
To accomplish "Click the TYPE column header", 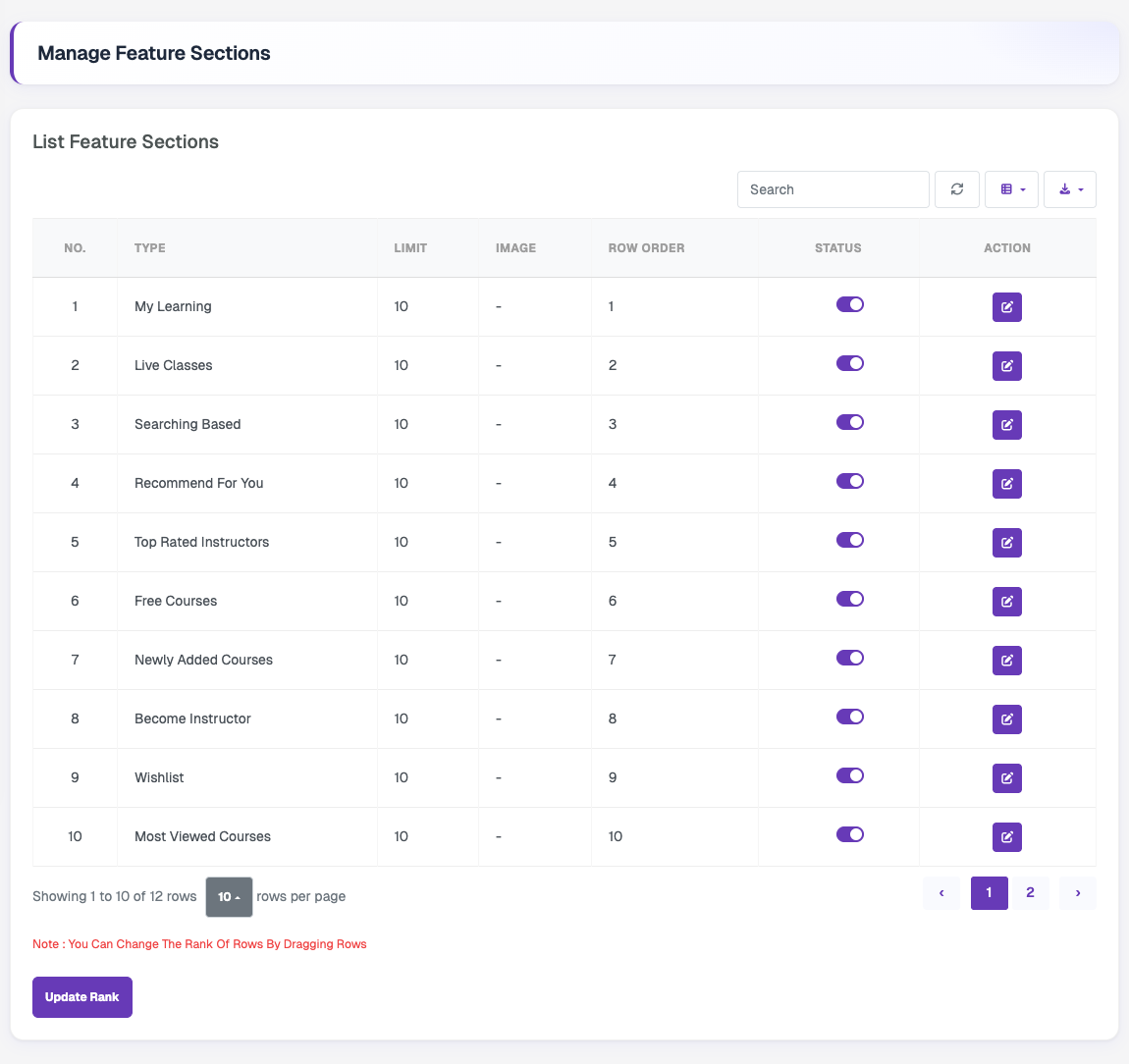I will (x=247, y=247).
